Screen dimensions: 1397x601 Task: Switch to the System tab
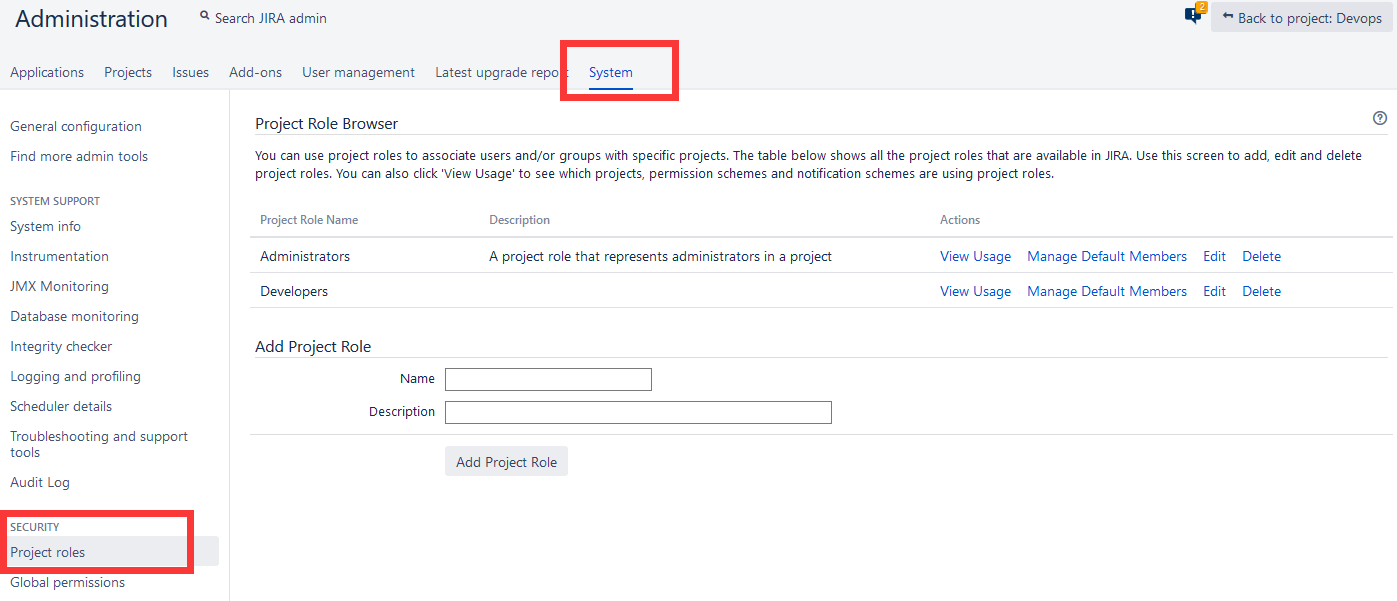click(x=610, y=71)
